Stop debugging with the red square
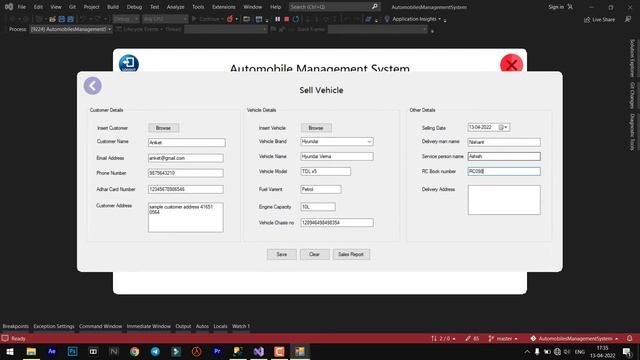Screen dimensions: 640x360 (x=287, y=19)
